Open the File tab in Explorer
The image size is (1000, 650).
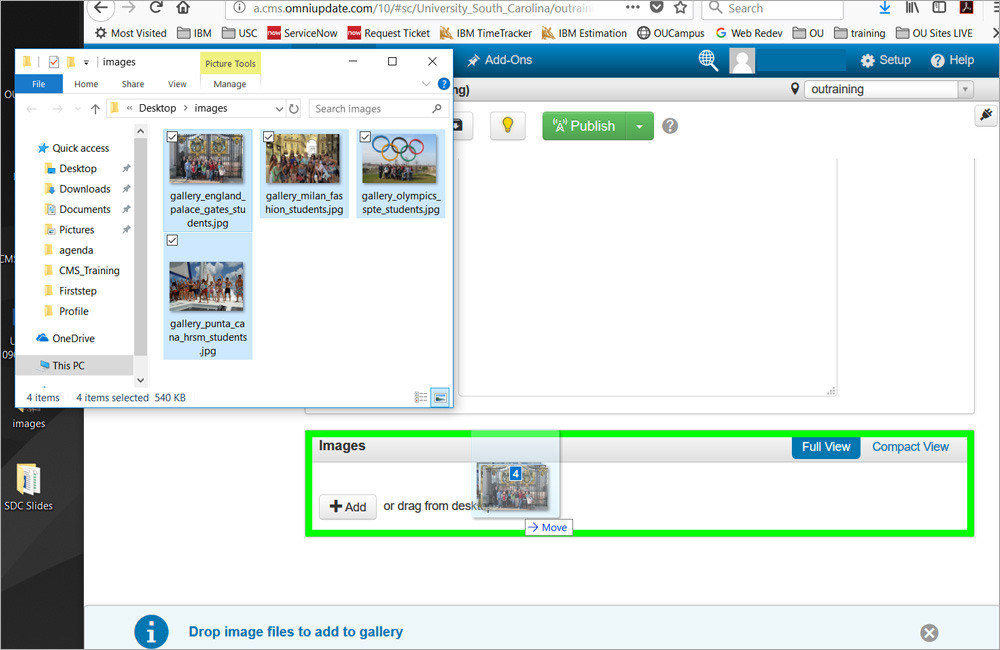coord(39,84)
